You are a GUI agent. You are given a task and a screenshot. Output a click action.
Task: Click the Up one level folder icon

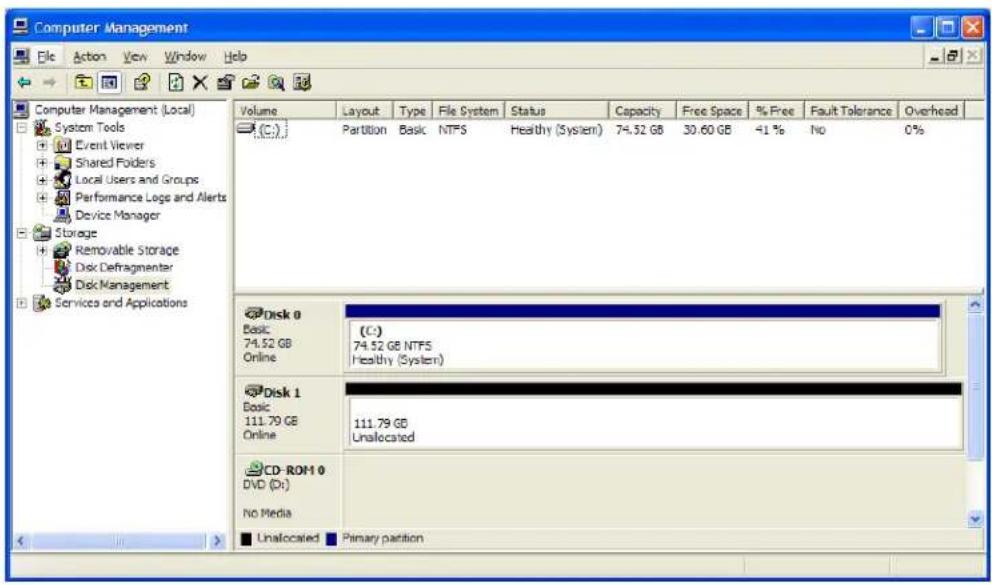(83, 82)
